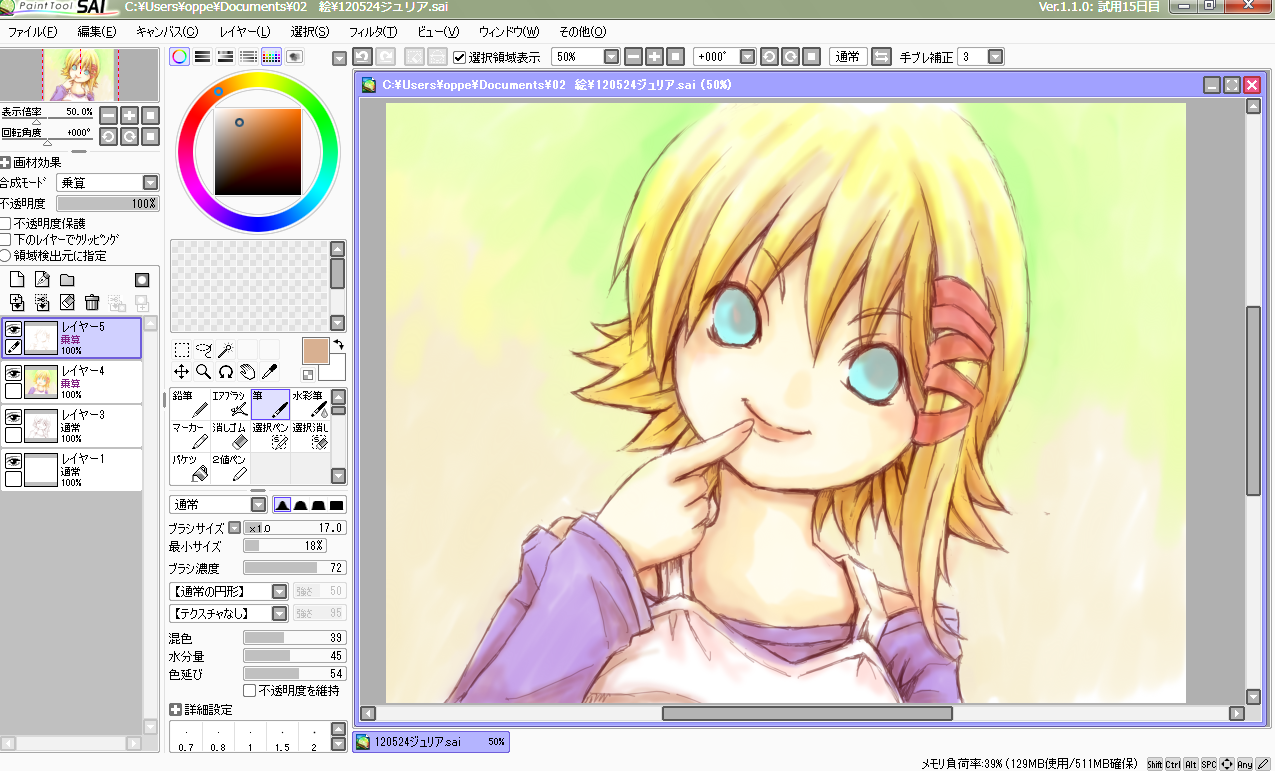This screenshot has width=1275, height=771.
Task: Open the レイヤー menu in menu bar
Action: 244,32
